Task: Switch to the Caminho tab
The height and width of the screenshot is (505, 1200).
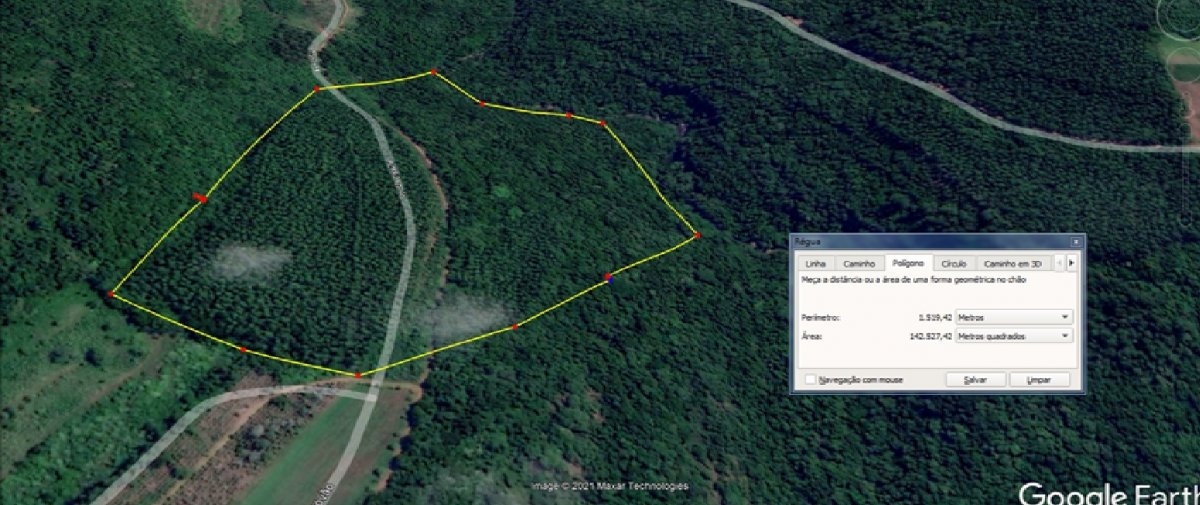Action: click(859, 264)
